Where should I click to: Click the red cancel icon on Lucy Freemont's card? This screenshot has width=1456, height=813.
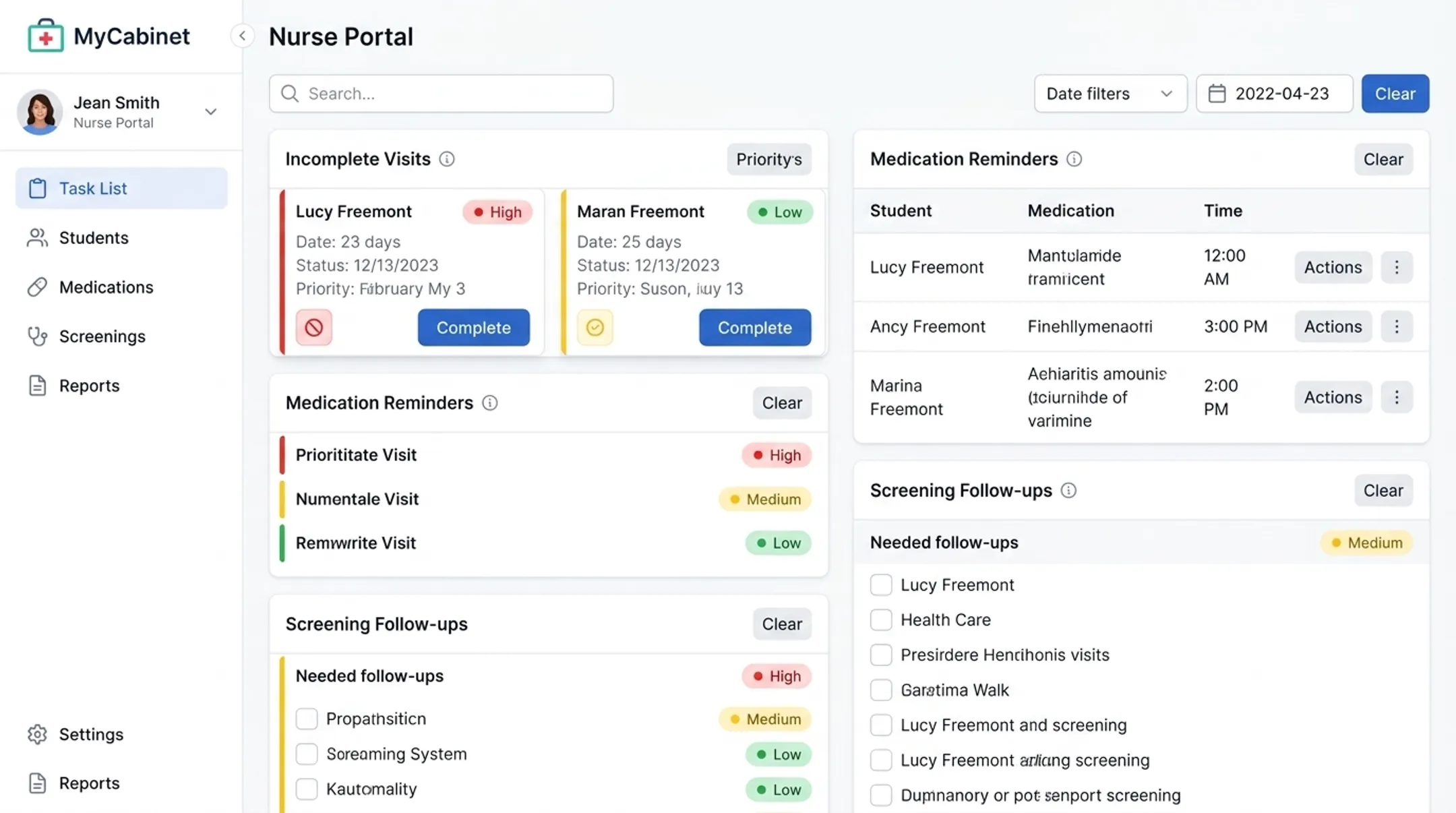314,328
